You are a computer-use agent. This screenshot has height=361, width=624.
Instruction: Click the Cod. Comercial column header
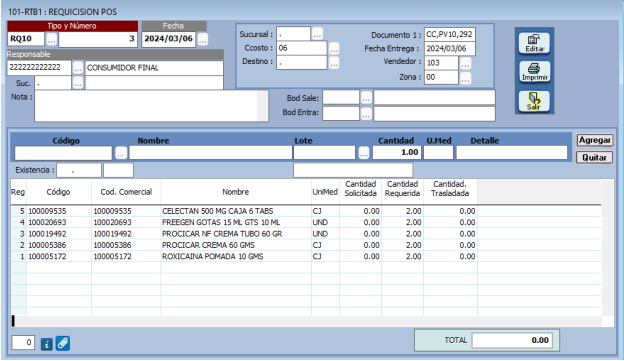126,192
